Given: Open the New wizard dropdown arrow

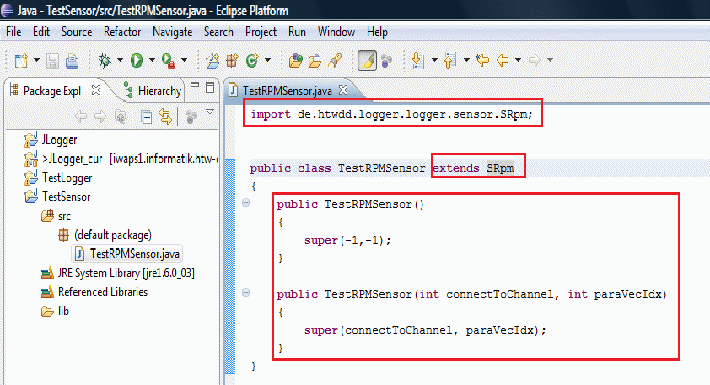Looking at the screenshot, I should (x=37, y=60).
